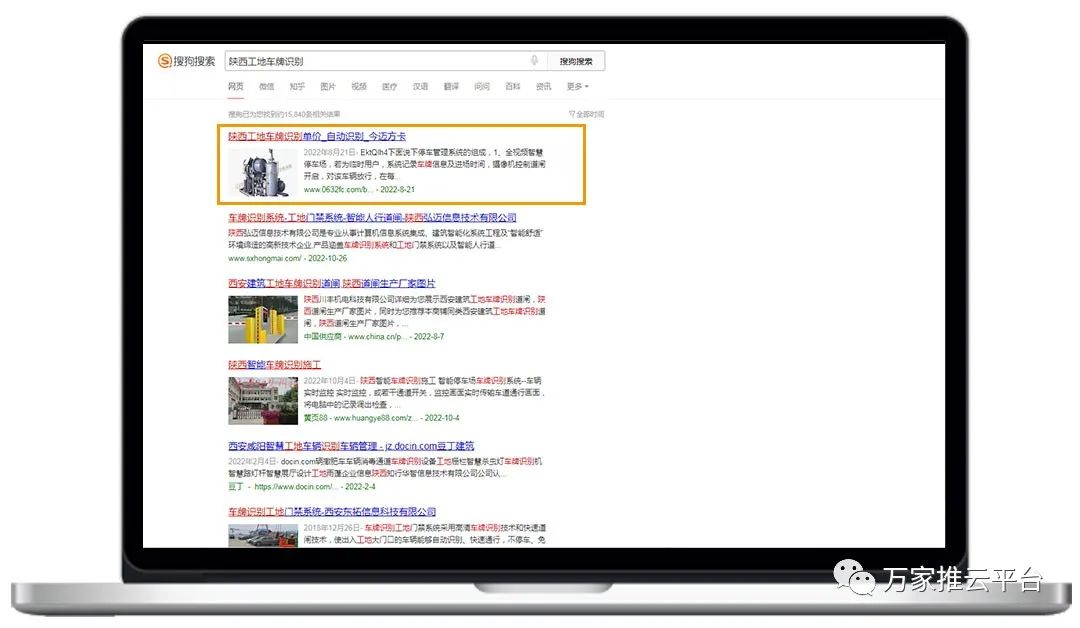Switch to the 微信 tab
Image resolution: width=1080 pixels, height=628 pixels.
coord(266,87)
